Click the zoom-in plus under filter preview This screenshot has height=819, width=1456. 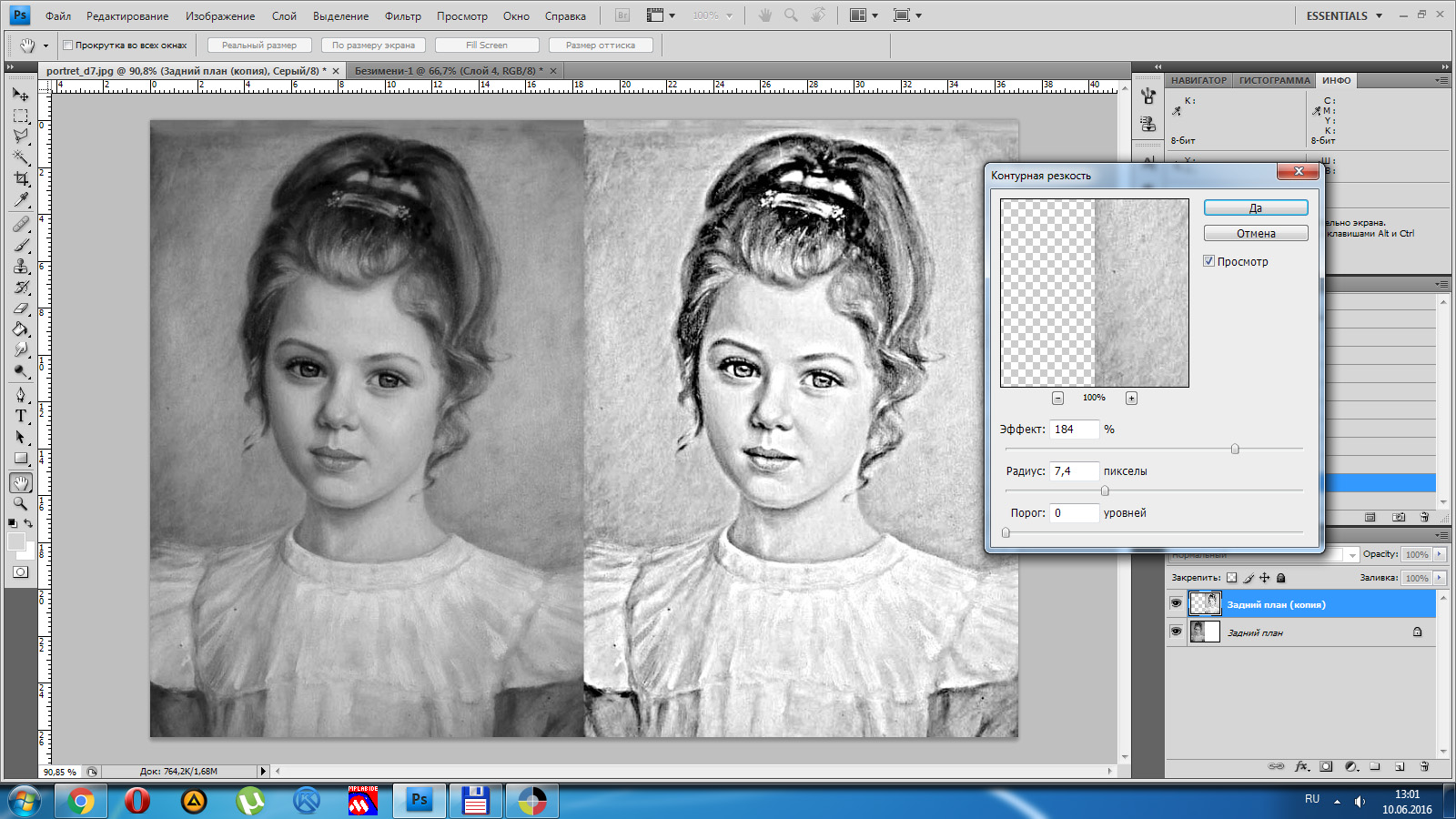(1131, 398)
